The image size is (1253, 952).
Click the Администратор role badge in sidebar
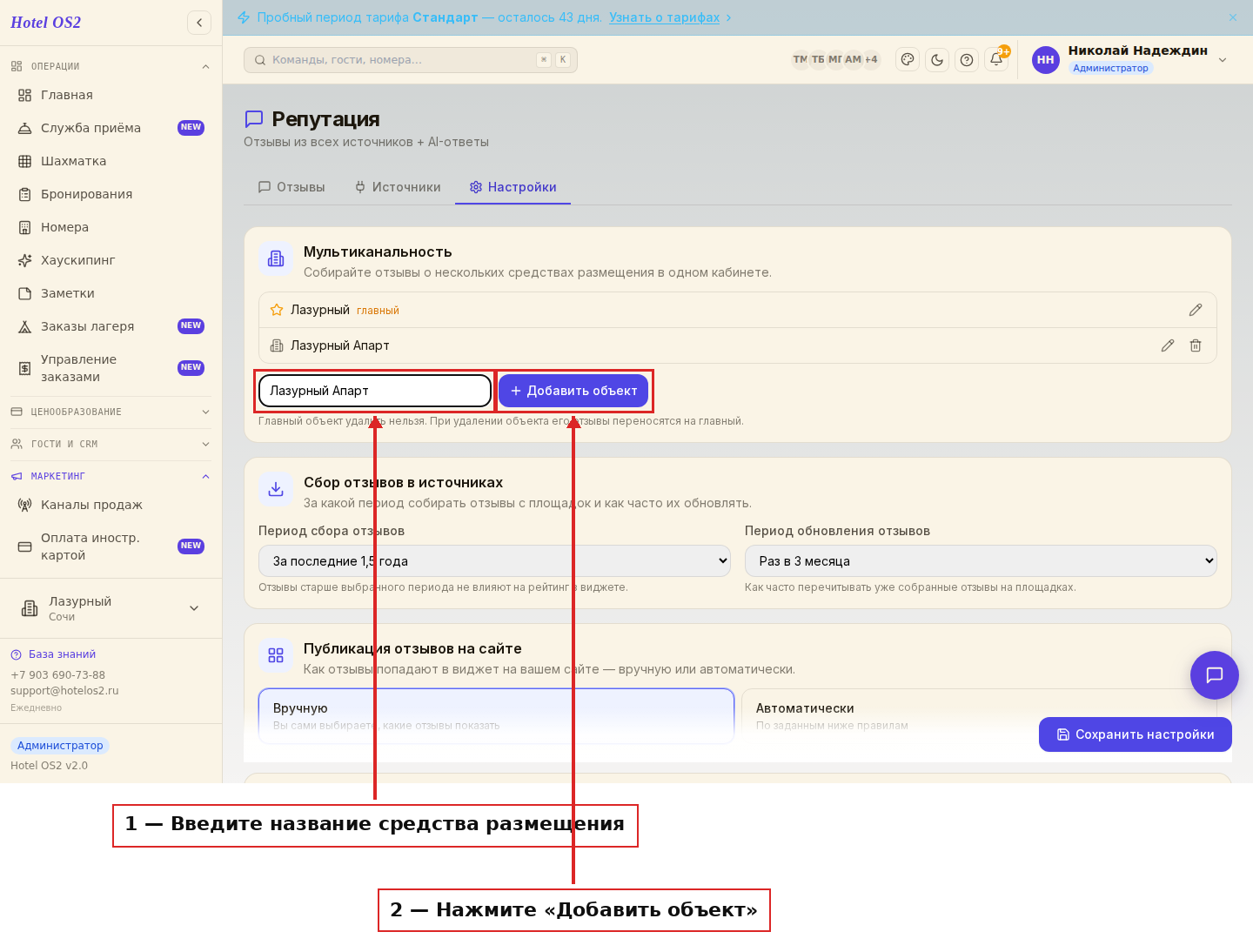60,746
